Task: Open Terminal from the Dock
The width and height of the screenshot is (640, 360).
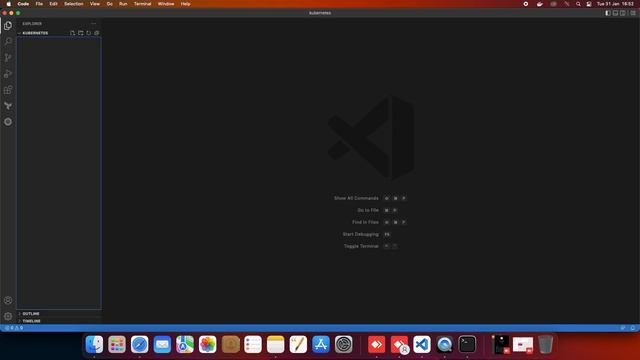Action: click(467, 344)
